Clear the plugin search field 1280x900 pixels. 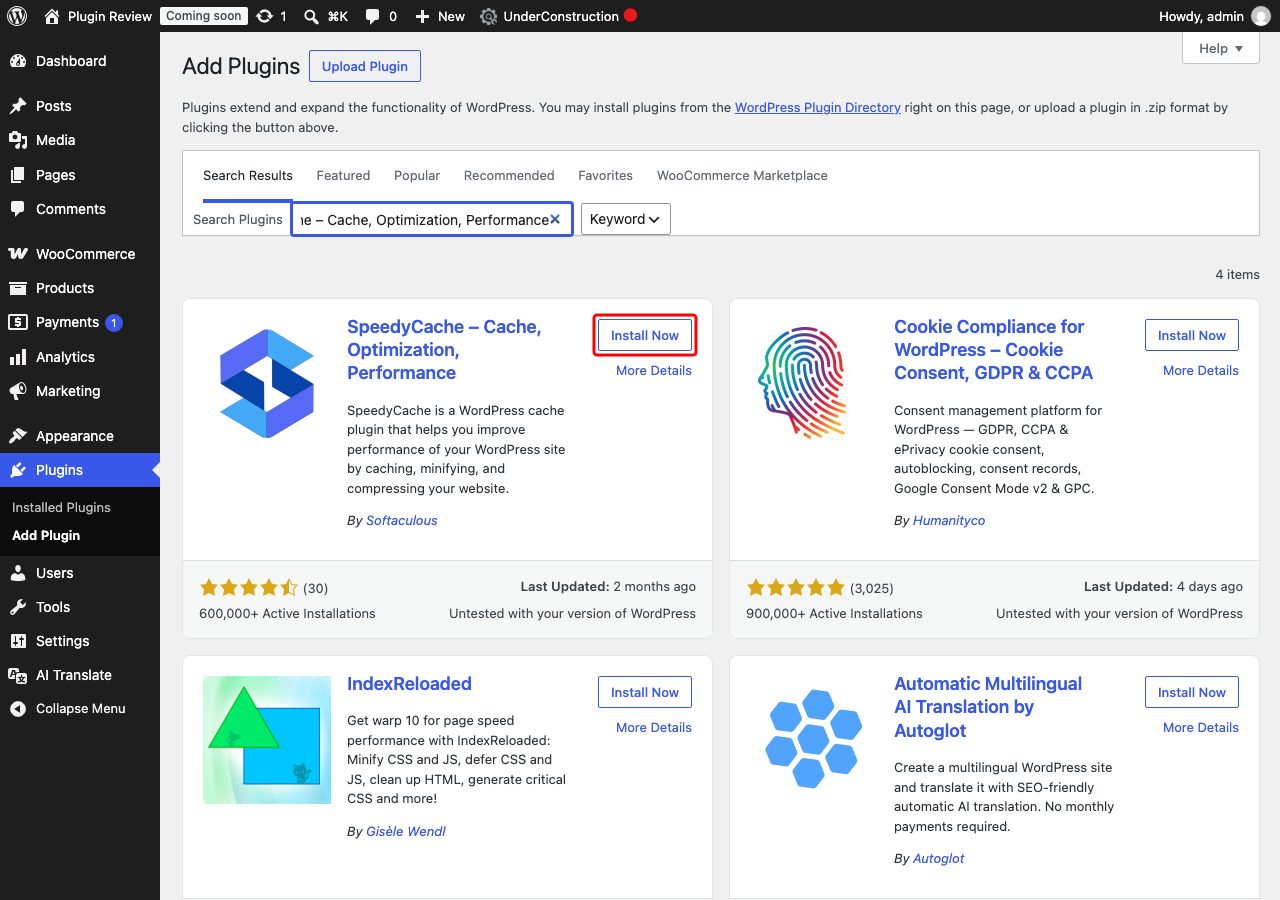pyautogui.click(x=555, y=219)
